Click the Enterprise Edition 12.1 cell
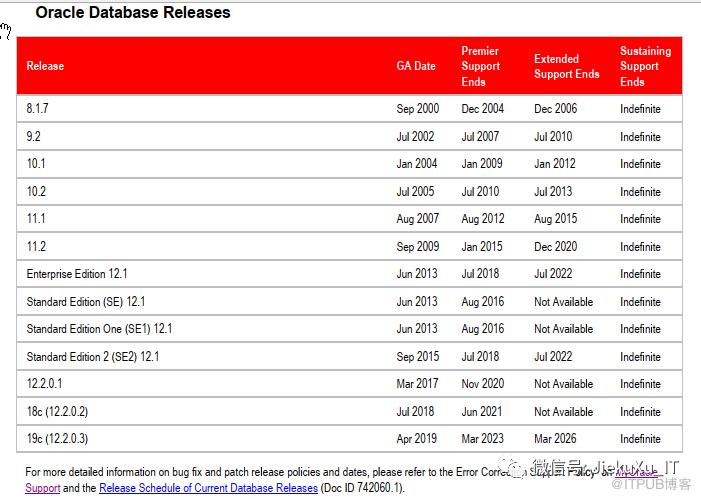This screenshot has width=701, height=499. pyautogui.click(x=77, y=274)
